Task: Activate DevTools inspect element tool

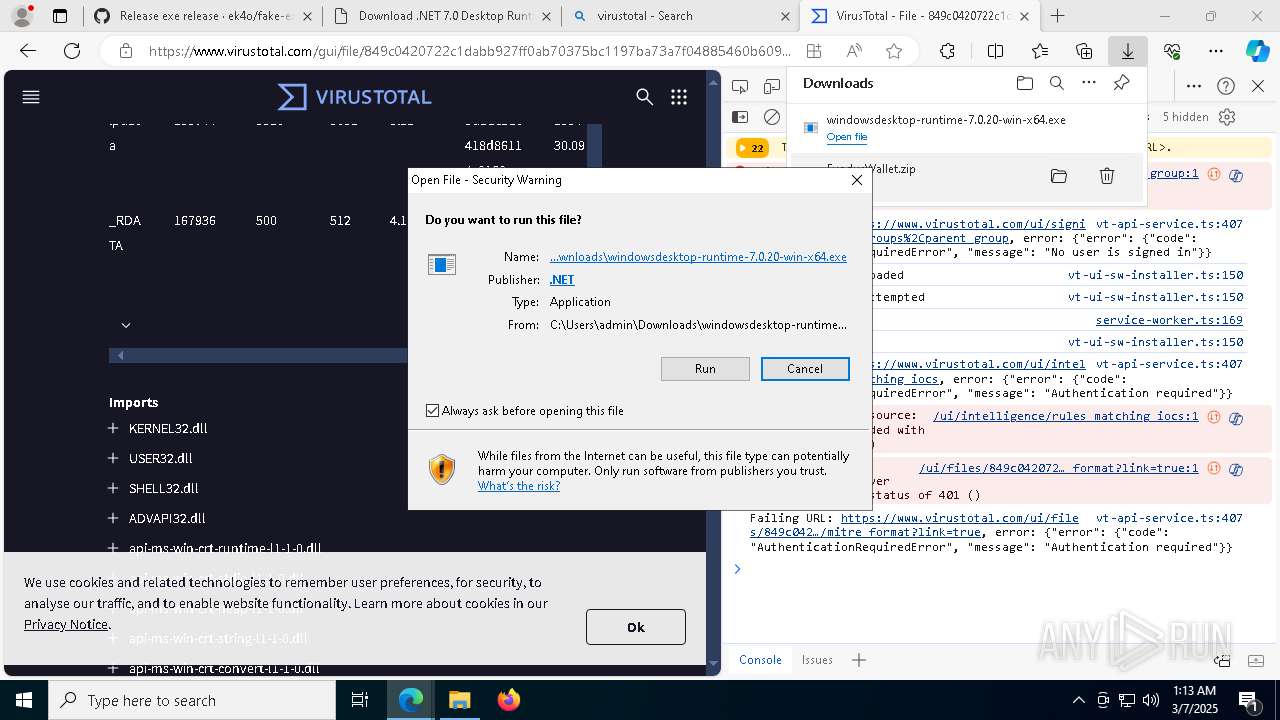Action: click(x=740, y=87)
